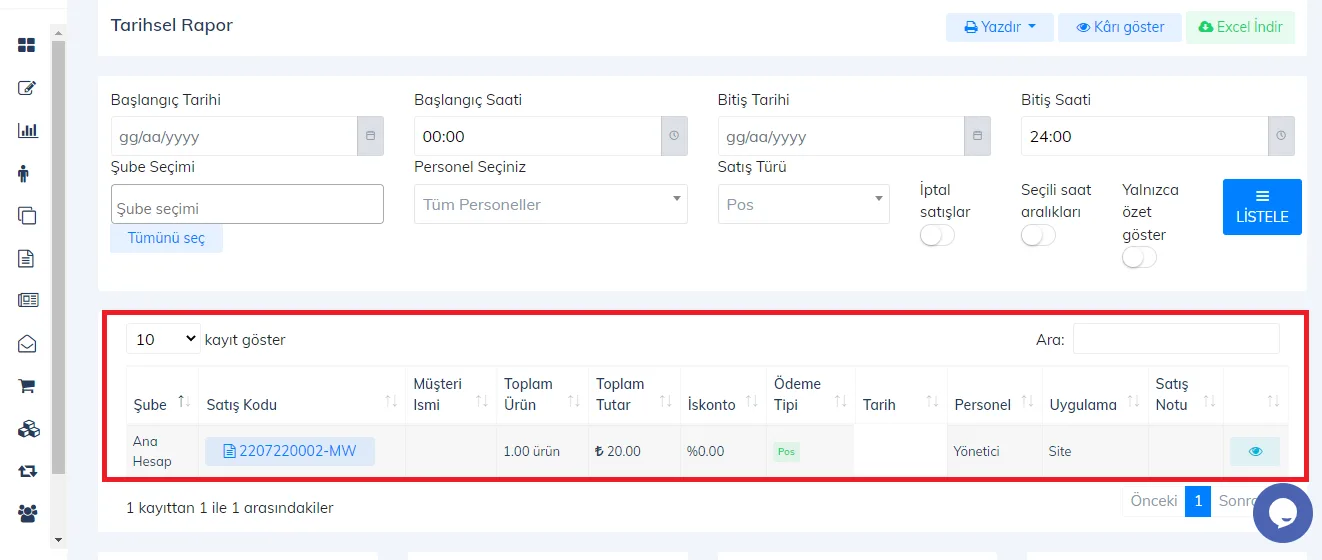The width and height of the screenshot is (1322, 560).
Task: Click the users group icon in sidebar
Action: pos(28,513)
